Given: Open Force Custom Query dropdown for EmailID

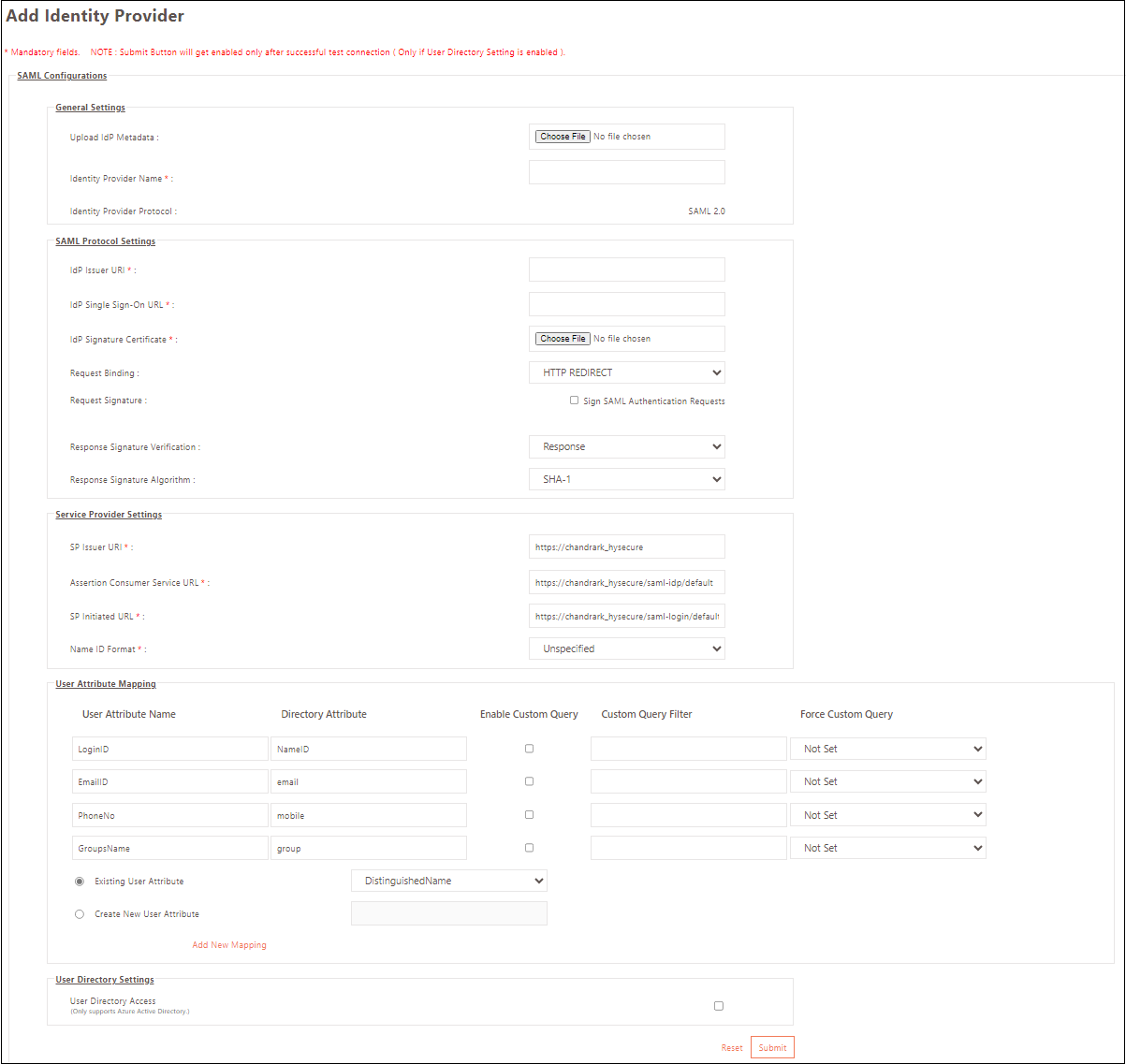Looking at the screenshot, I should point(887,781).
